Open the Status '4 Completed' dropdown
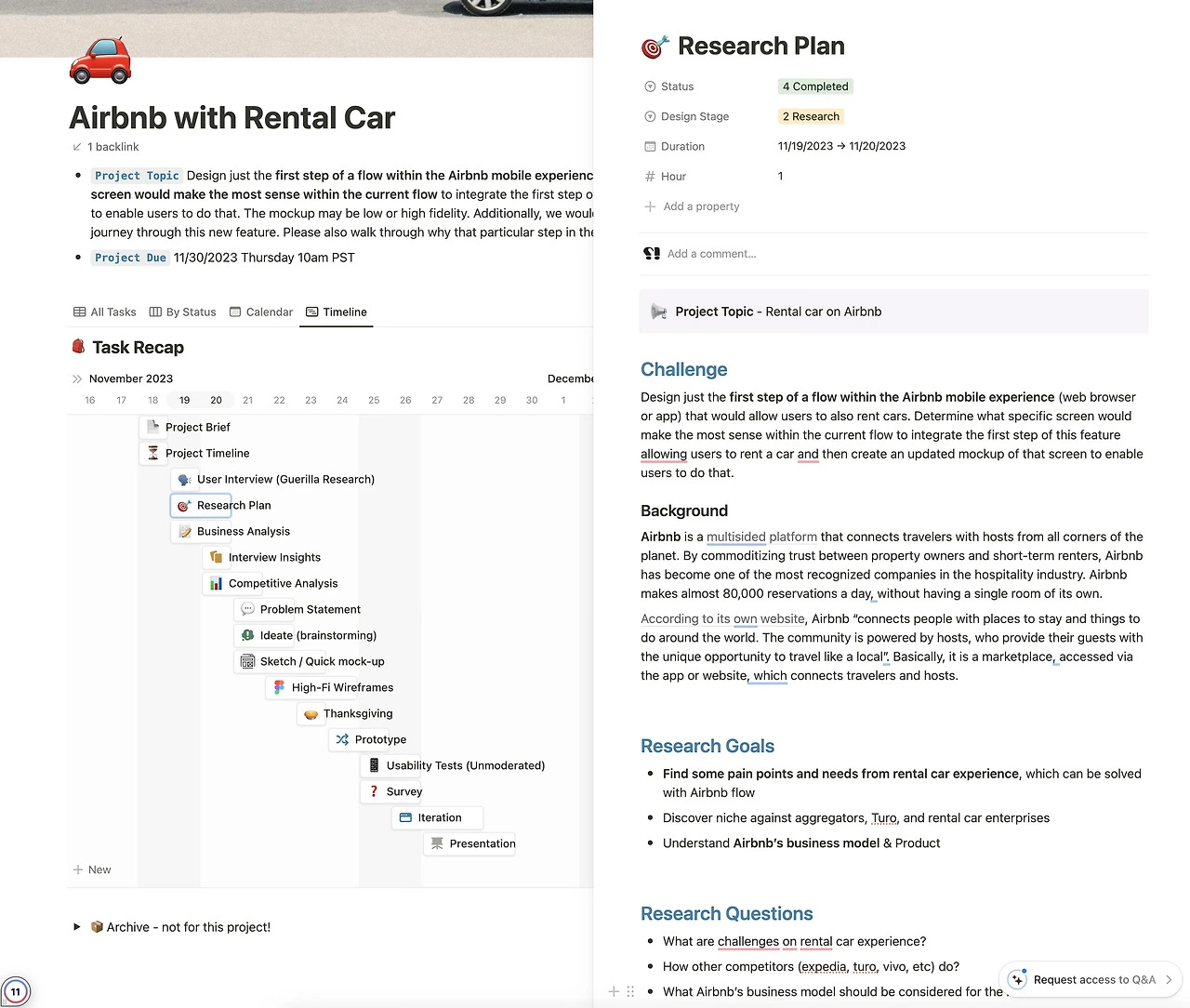The height and width of the screenshot is (1008, 1190). pyautogui.click(x=815, y=86)
